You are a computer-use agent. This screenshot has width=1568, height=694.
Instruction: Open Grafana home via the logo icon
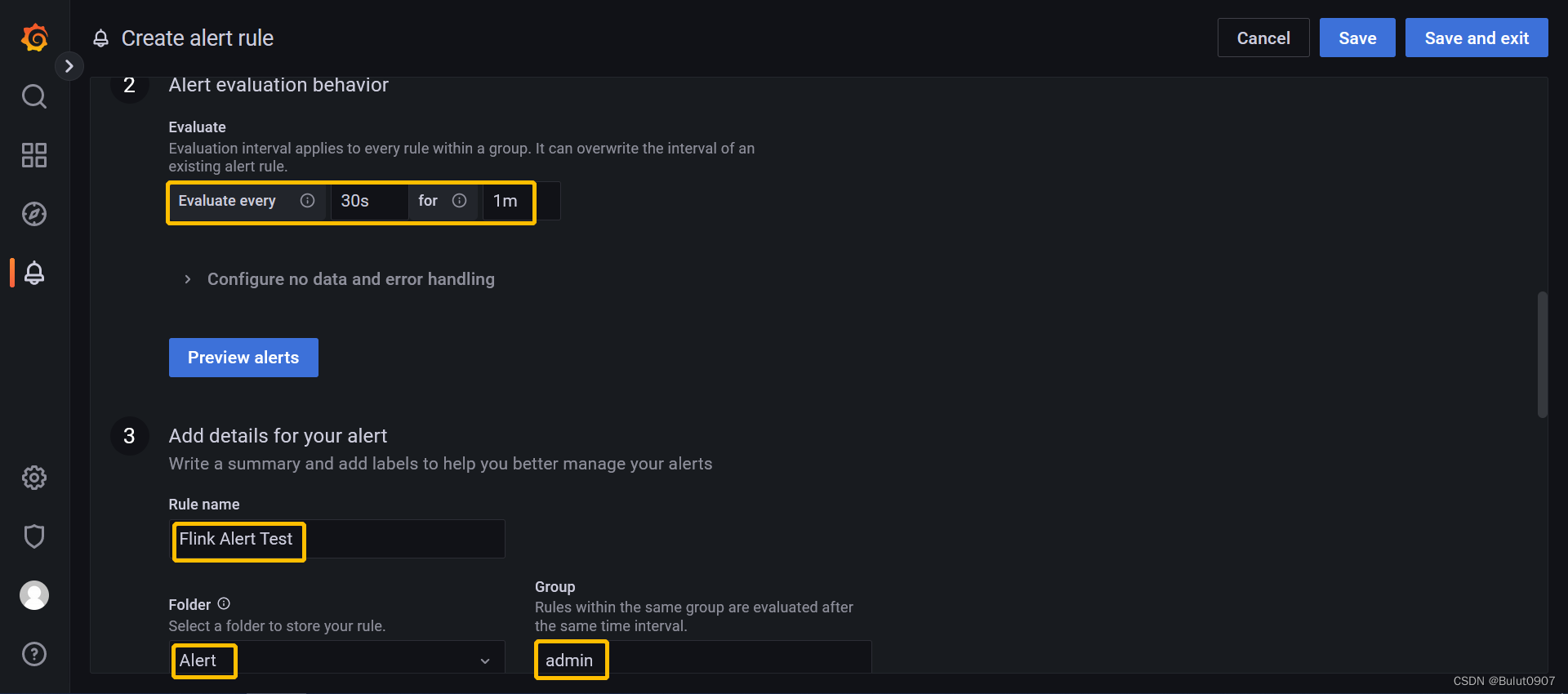pyautogui.click(x=33, y=37)
